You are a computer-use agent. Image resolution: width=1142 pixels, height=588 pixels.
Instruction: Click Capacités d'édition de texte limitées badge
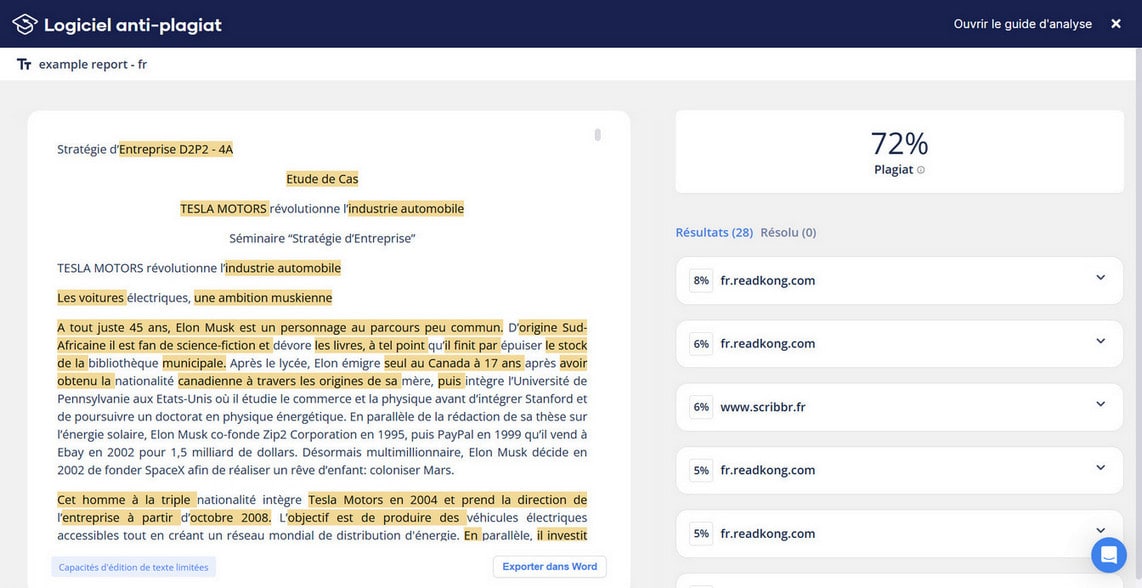(133, 568)
